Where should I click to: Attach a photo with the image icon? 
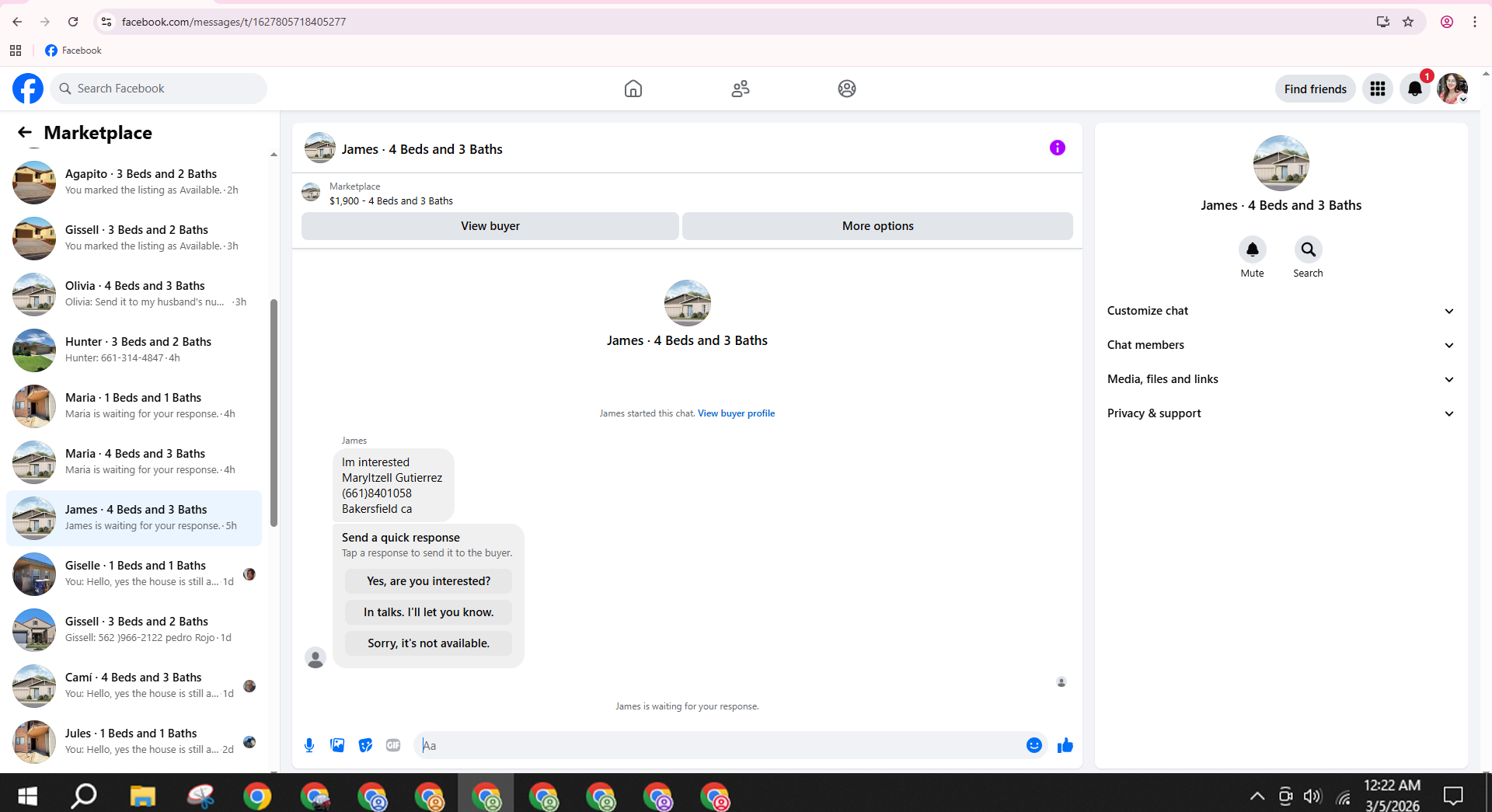coord(337,745)
